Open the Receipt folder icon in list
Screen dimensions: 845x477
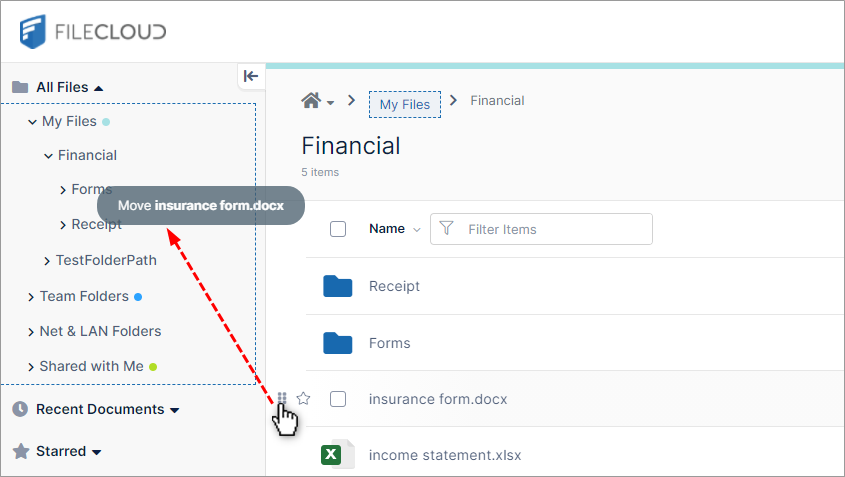click(x=338, y=286)
